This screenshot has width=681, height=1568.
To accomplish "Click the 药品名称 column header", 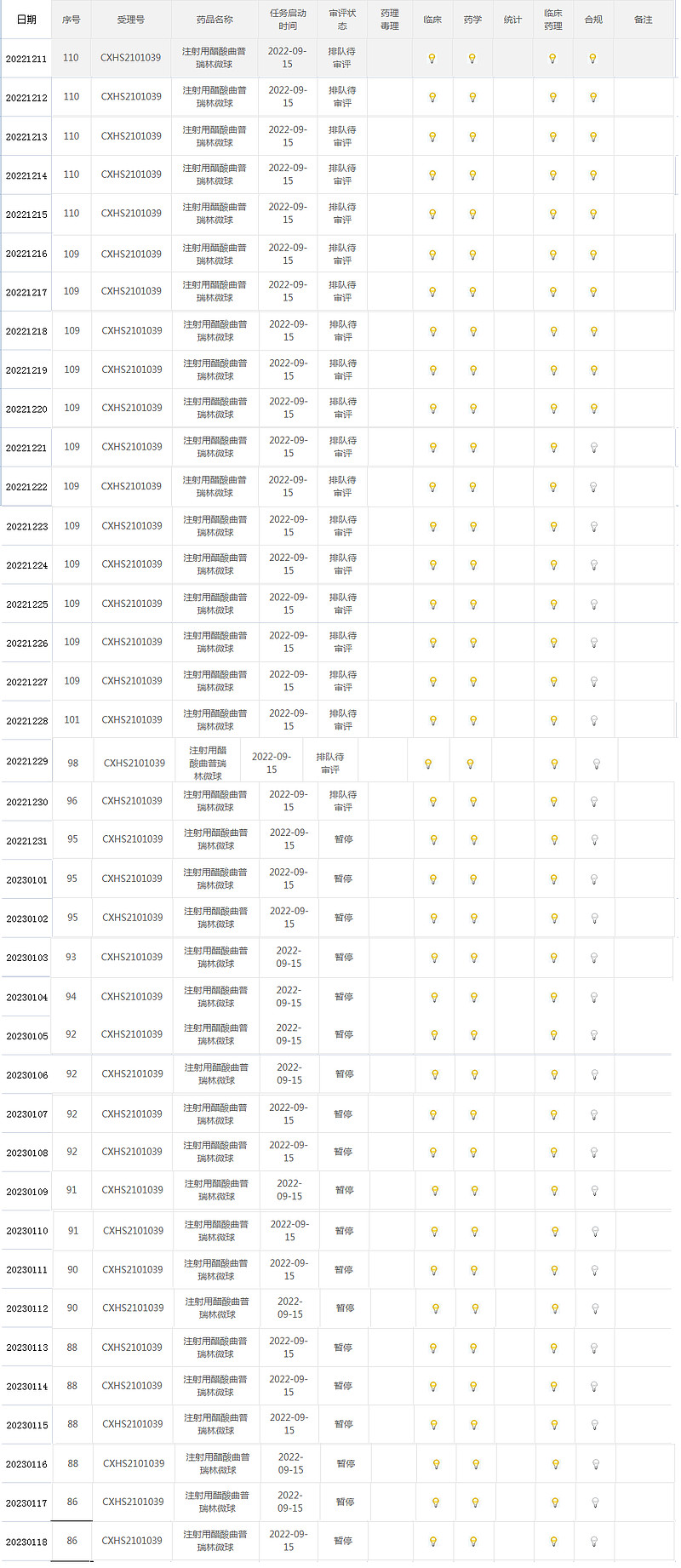I will (x=215, y=20).
